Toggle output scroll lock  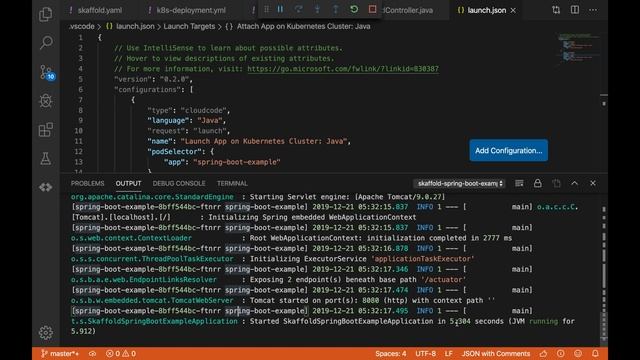click(538, 184)
